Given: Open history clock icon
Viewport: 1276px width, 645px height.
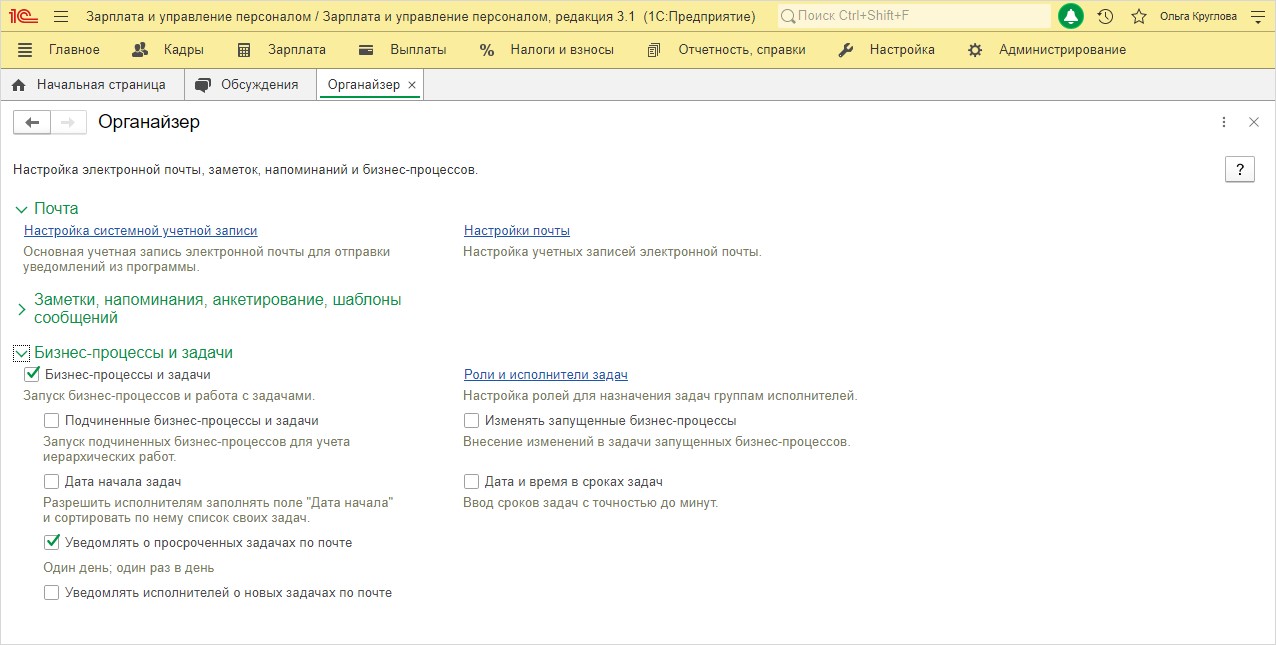Looking at the screenshot, I should tap(1105, 16).
